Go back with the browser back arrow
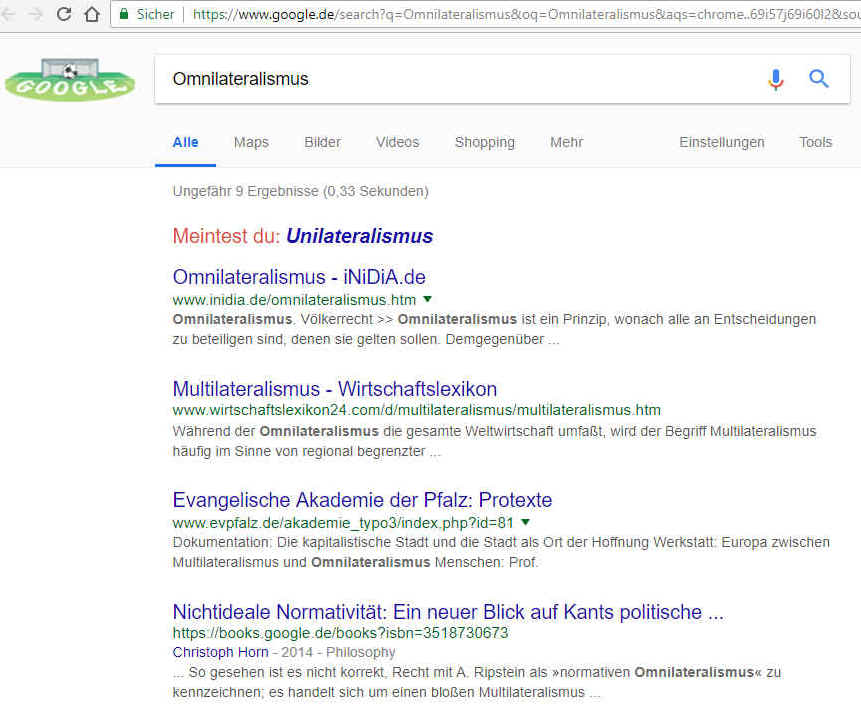Screen dimensions: 861x706 8,14
